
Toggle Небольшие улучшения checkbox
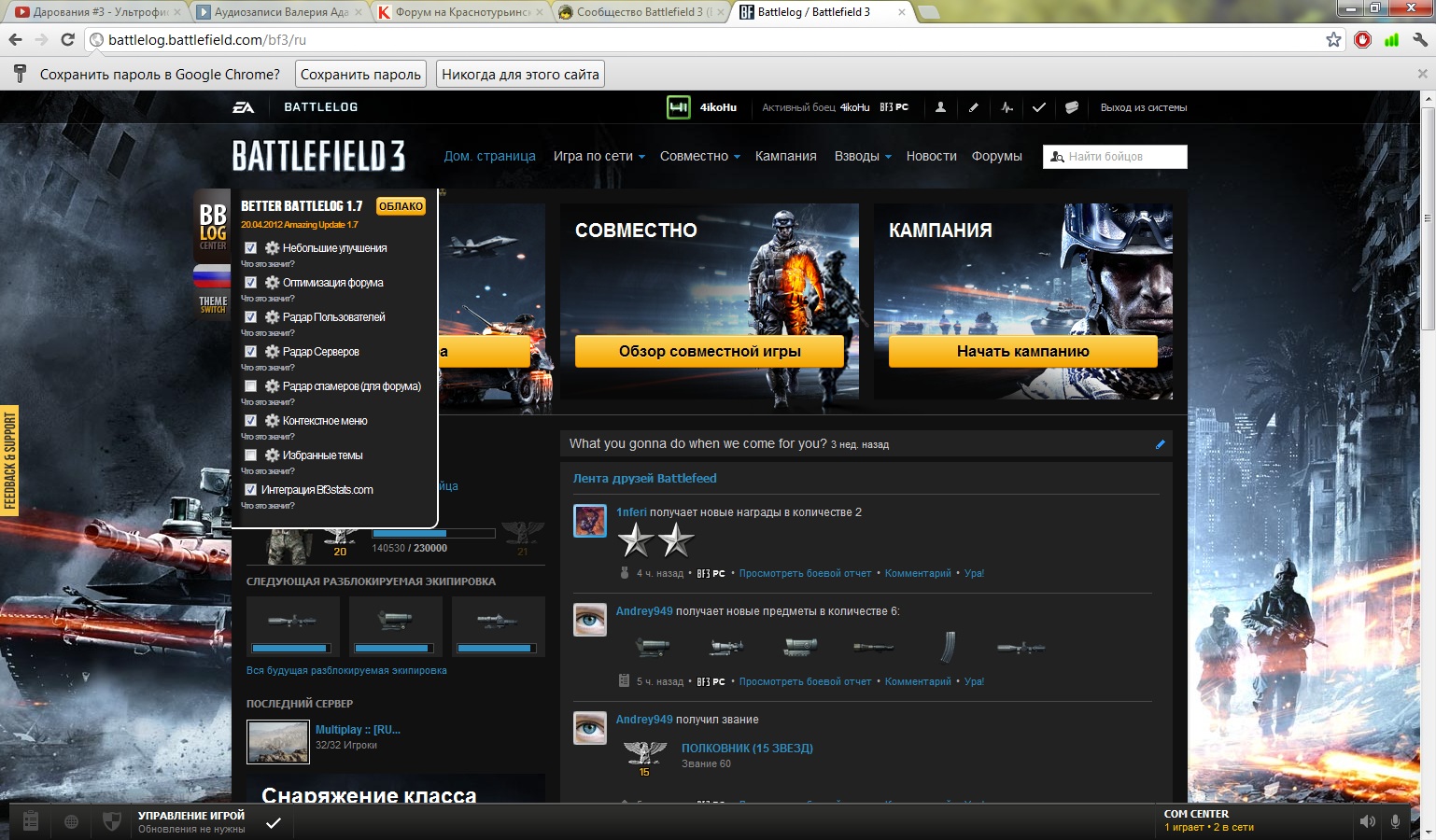click(250, 248)
